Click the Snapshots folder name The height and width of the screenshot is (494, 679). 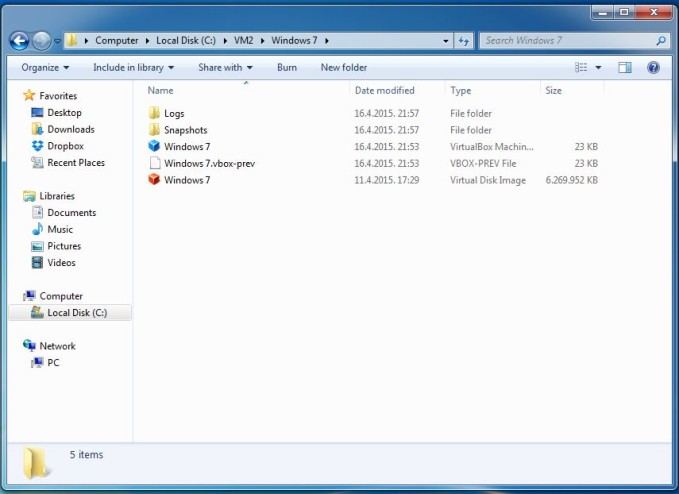(x=186, y=130)
